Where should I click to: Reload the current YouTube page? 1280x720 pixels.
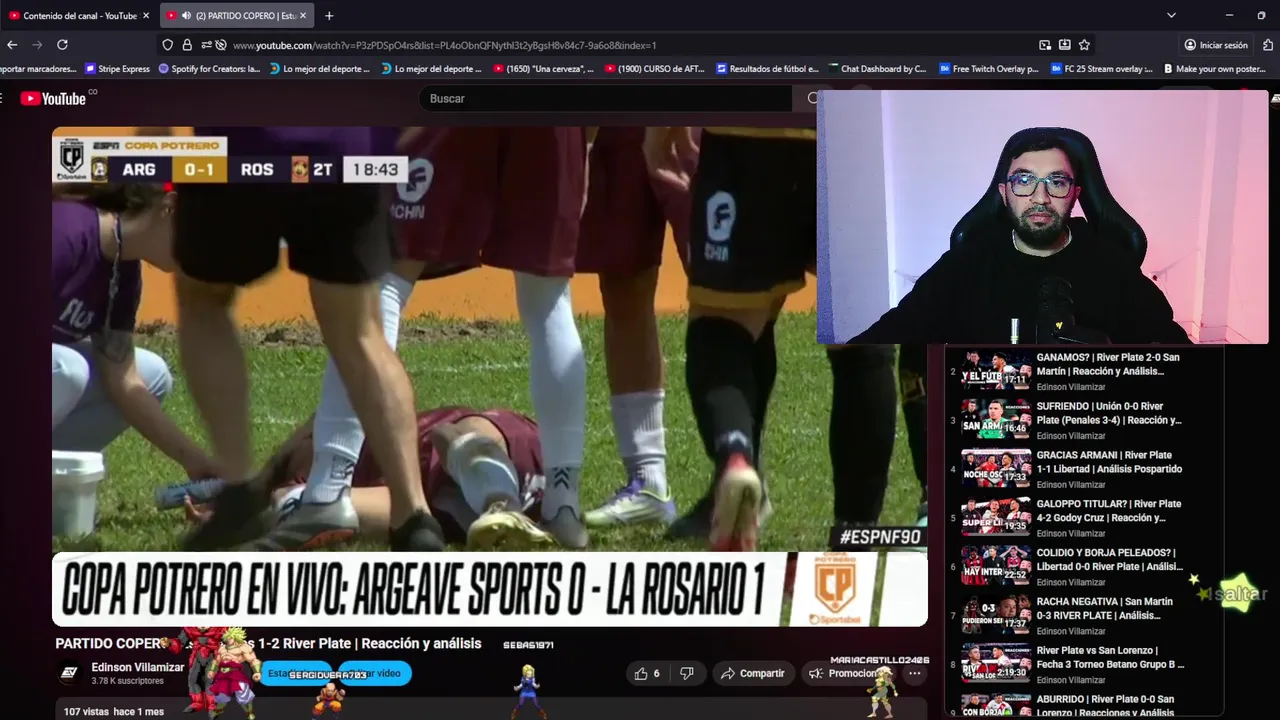[62, 45]
